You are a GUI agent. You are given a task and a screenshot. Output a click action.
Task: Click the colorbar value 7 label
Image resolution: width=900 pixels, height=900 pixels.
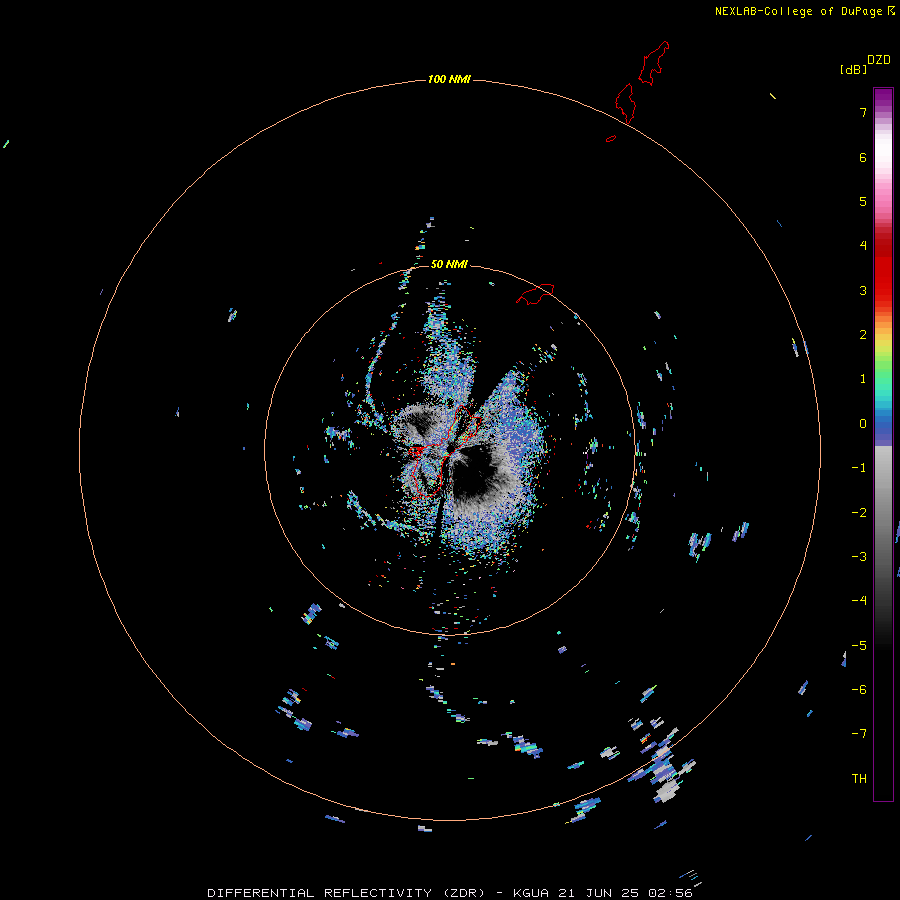(863, 112)
